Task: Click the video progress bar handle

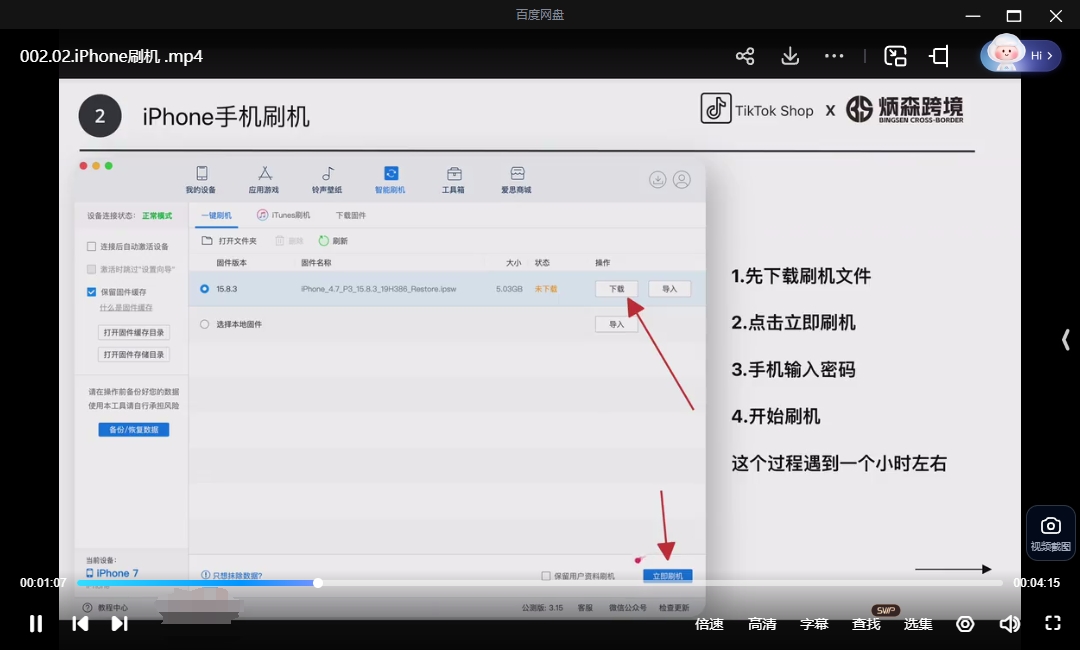Action: pyautogui.click(x=318, y=583)
